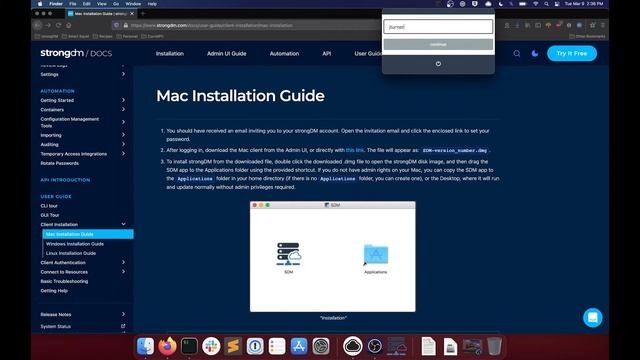Click the API INTRODUCTION sidebar heading
640x360 pixels.
[x=65, y=180]
